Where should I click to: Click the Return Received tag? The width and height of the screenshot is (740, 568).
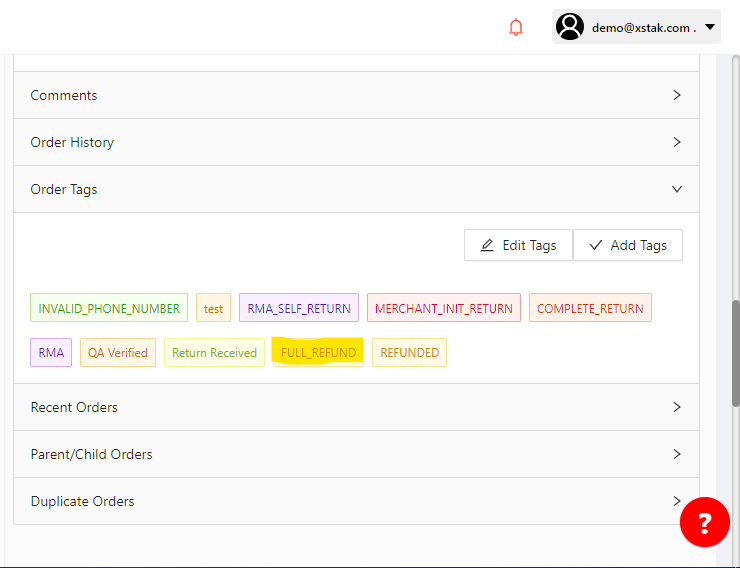click(214, 353)
